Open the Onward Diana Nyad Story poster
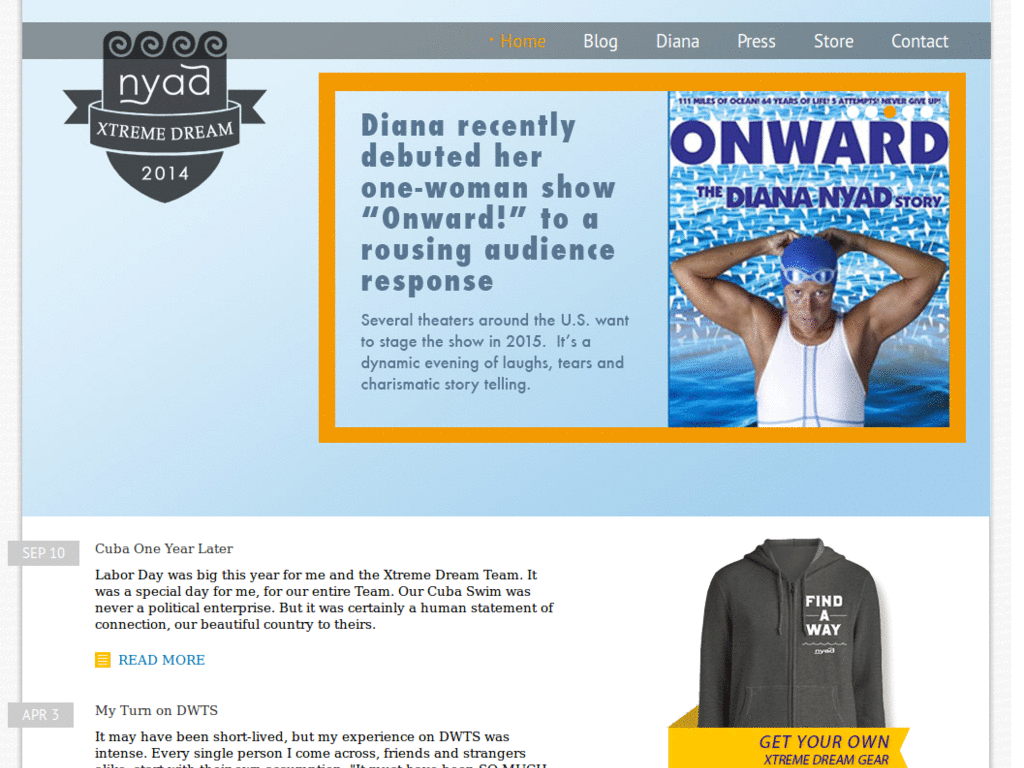Viewport: 1024px width, 768px height. [x=808, y=259]
